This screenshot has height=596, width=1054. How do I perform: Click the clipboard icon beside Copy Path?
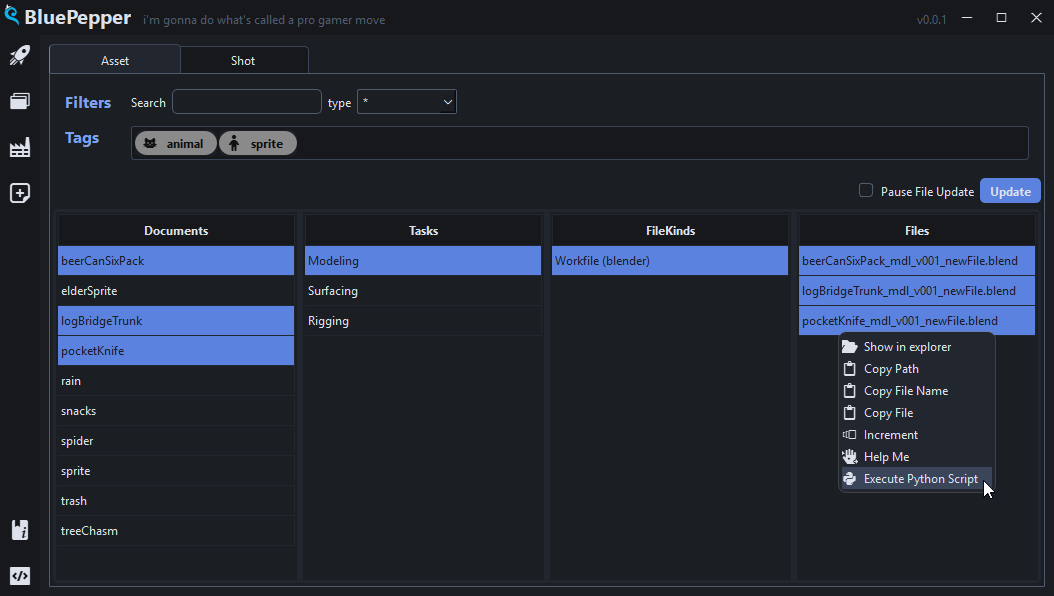click(x=850, y=369)
